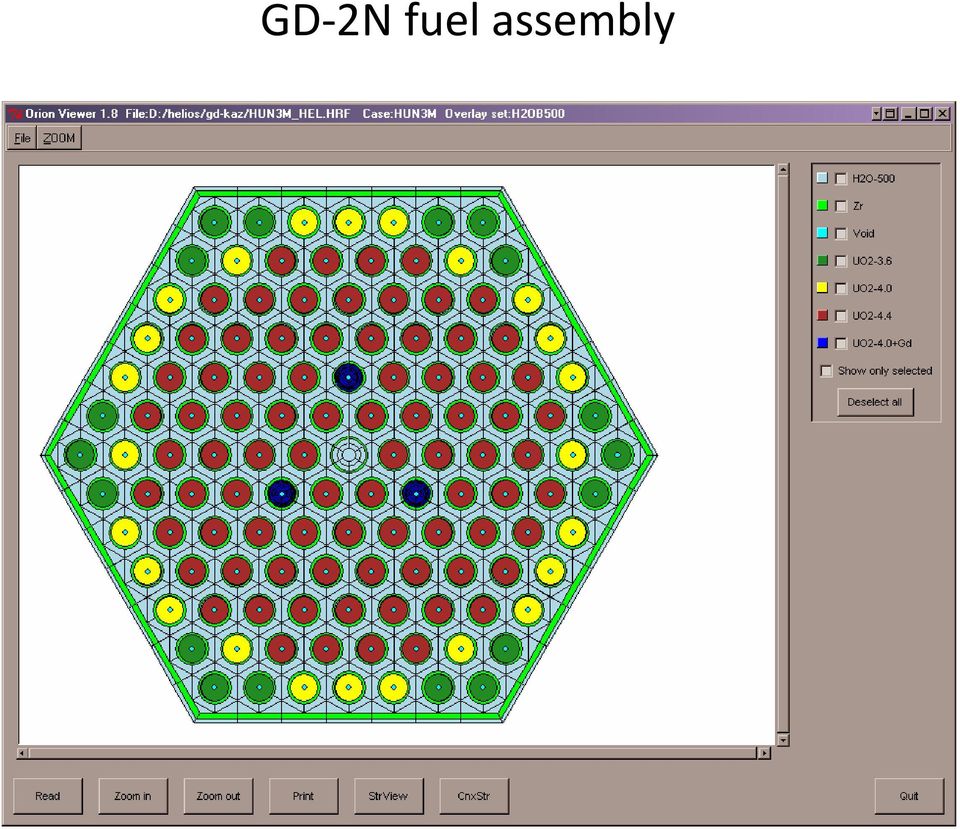Quit the Orion Viewer application
960x829 pixels.
pyautogui.click(x=909, y=796)
